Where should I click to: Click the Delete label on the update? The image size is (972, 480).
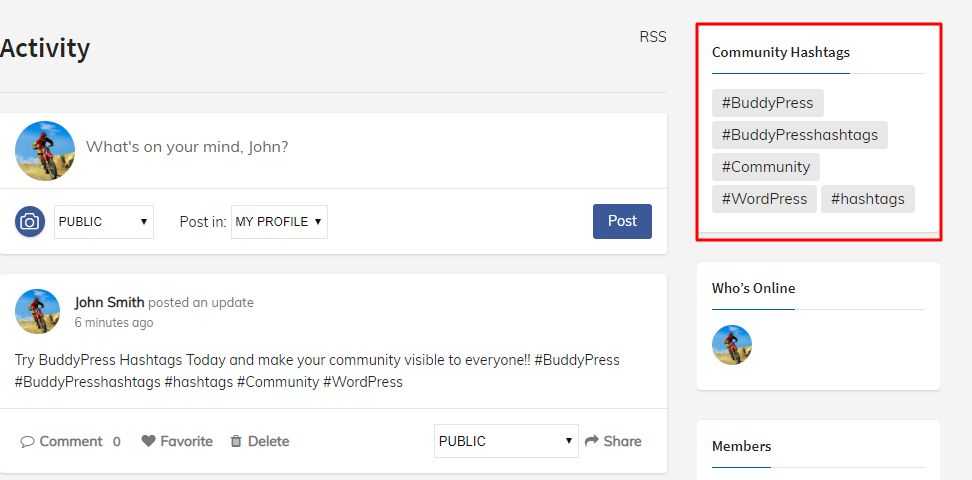268,442
